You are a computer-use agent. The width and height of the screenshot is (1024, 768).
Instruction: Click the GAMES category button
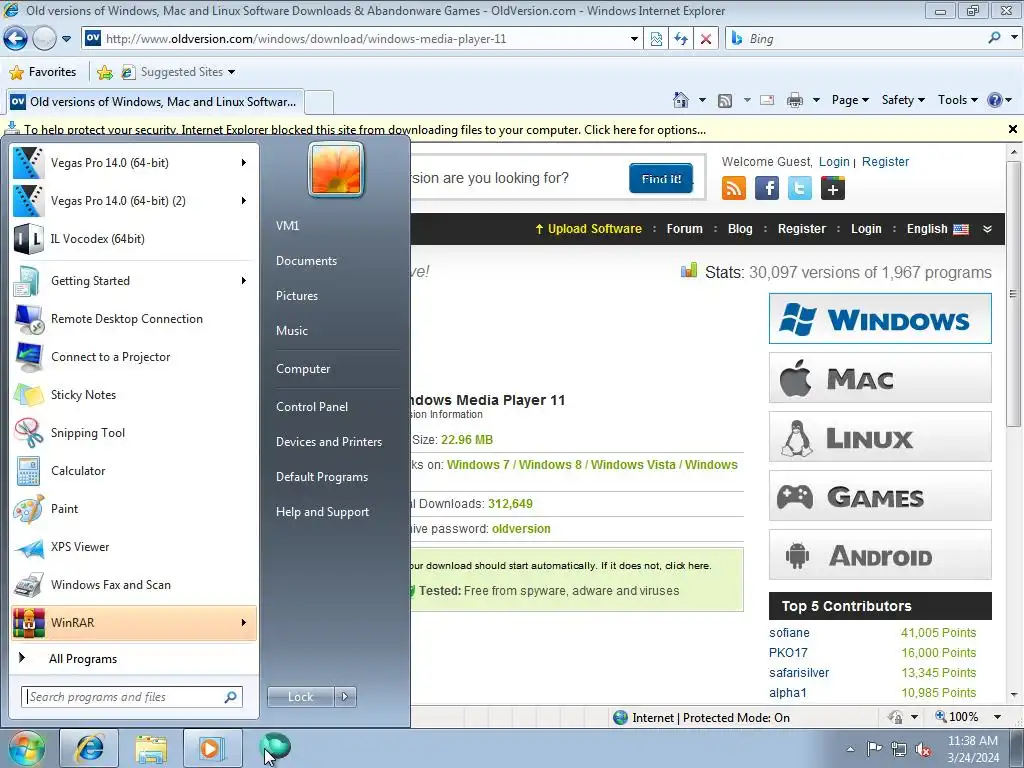click(x=880, y=496)
